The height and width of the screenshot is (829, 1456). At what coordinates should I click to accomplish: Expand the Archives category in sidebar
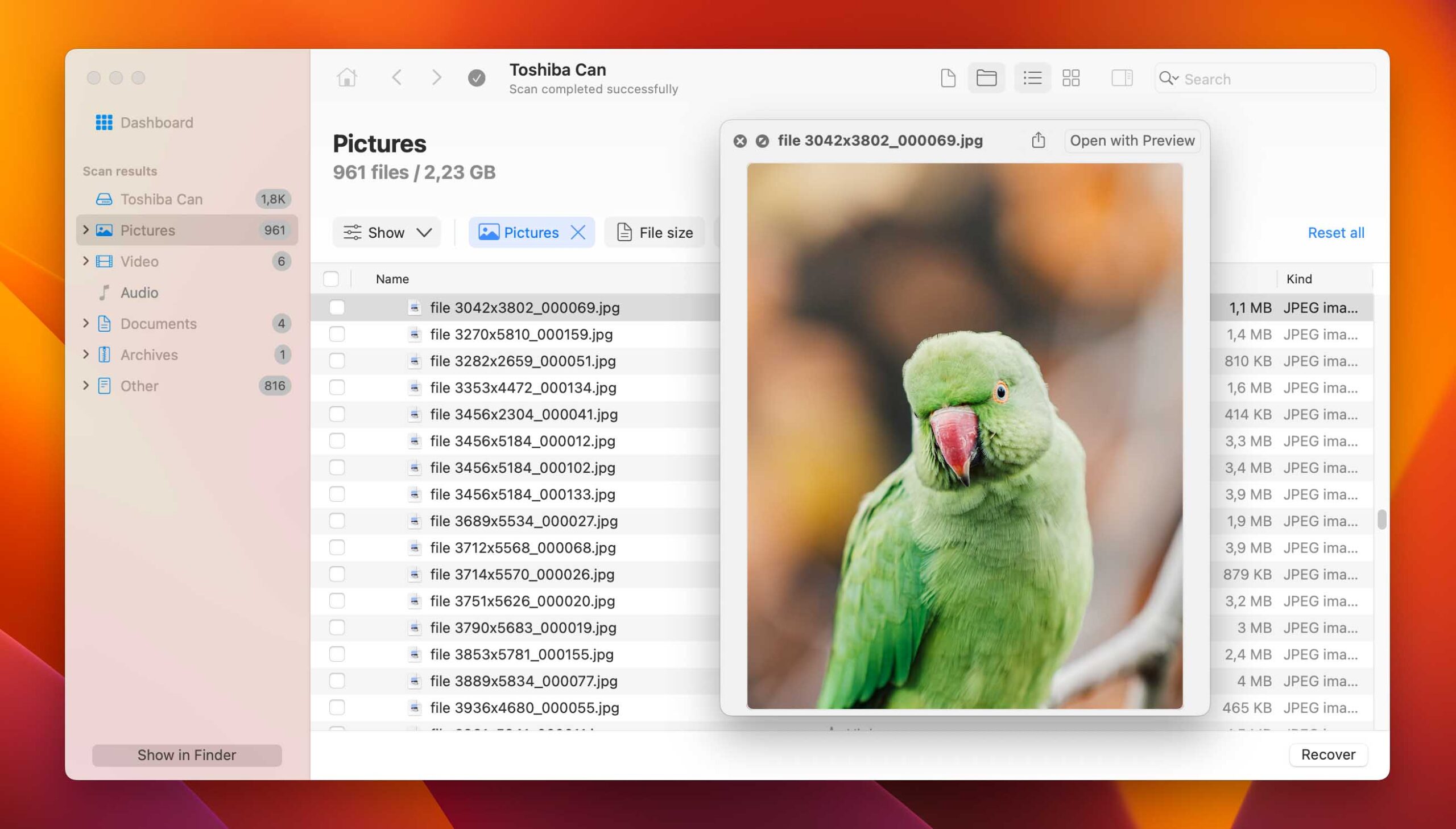pos(86,354)
